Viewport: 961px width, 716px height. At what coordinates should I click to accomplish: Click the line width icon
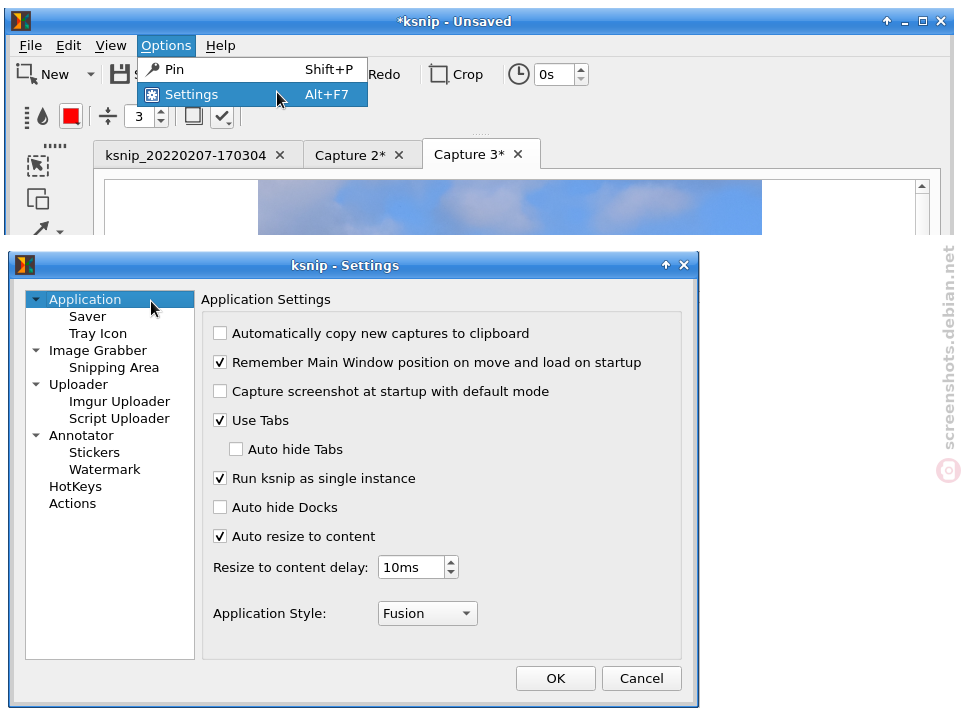click(108, 116)
